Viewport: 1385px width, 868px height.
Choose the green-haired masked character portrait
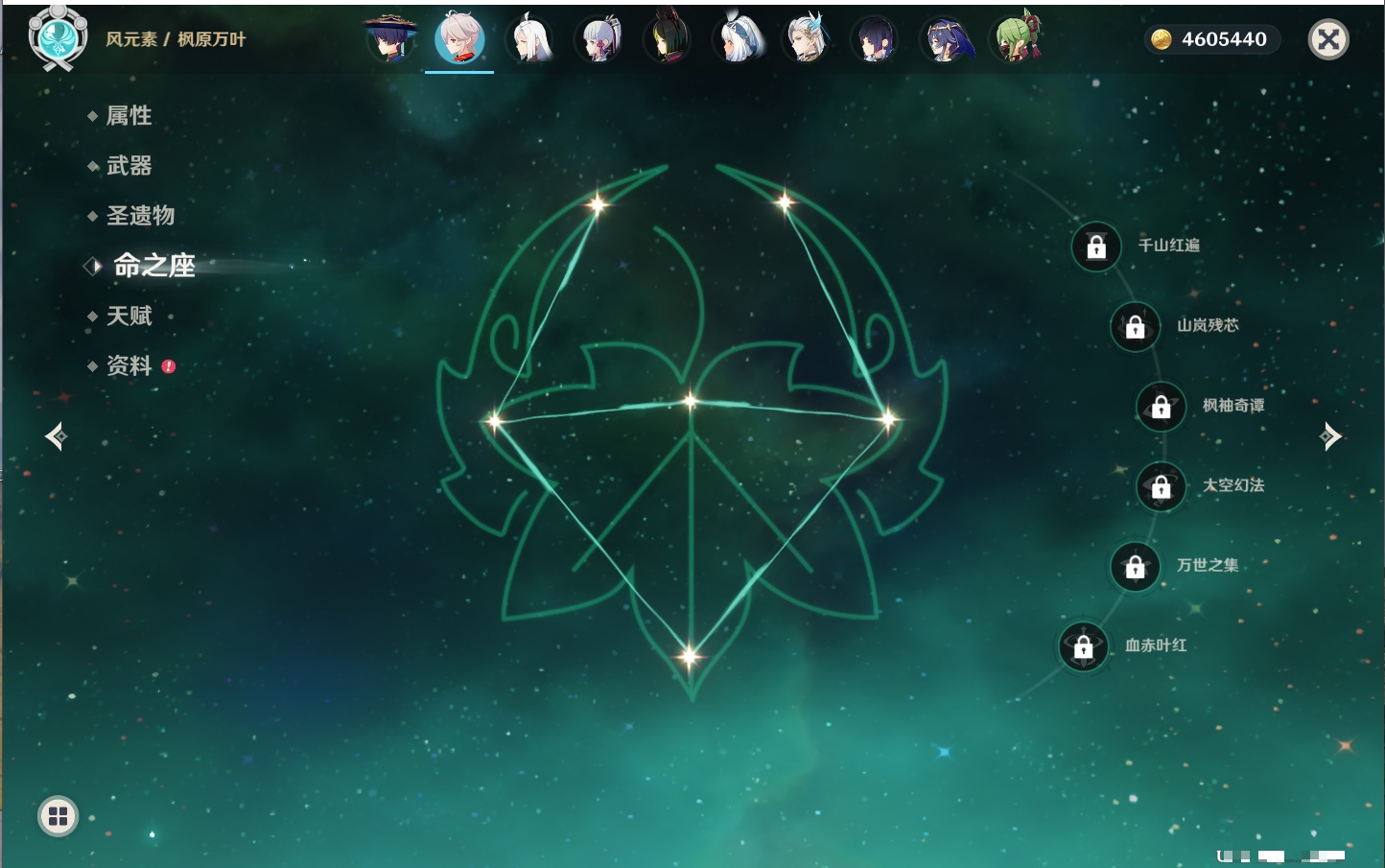click(x=1016, y=37)
